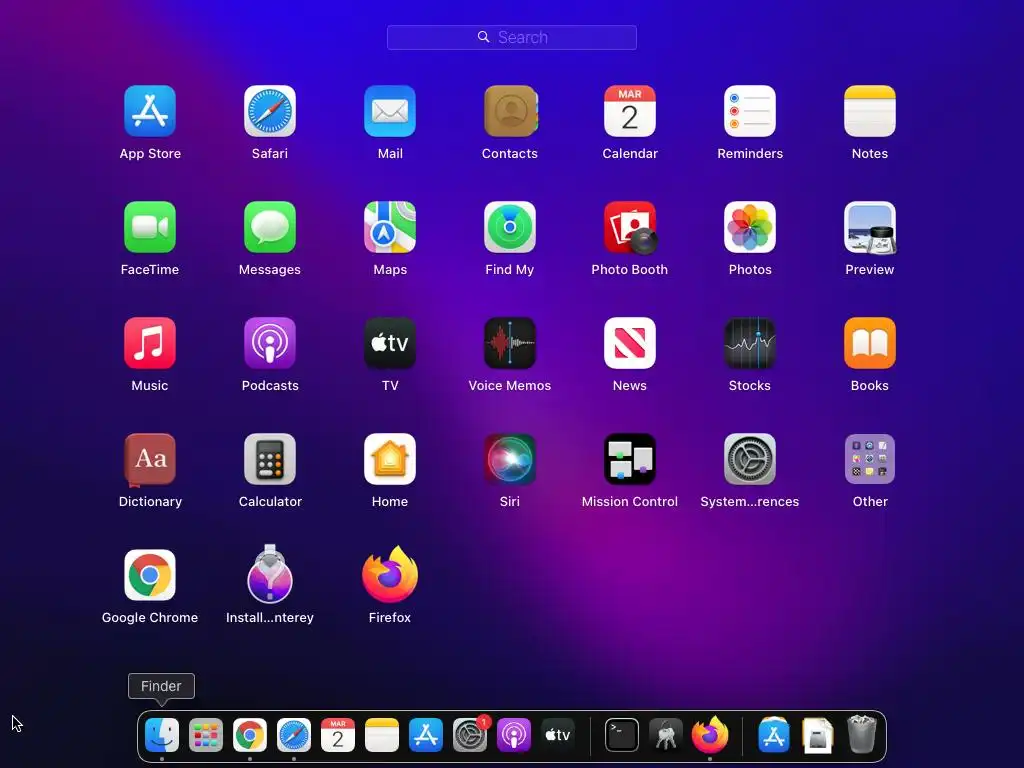Open the App Store in Launchpad
This screenshot has height=768, width=1024.
click(150, 111)
